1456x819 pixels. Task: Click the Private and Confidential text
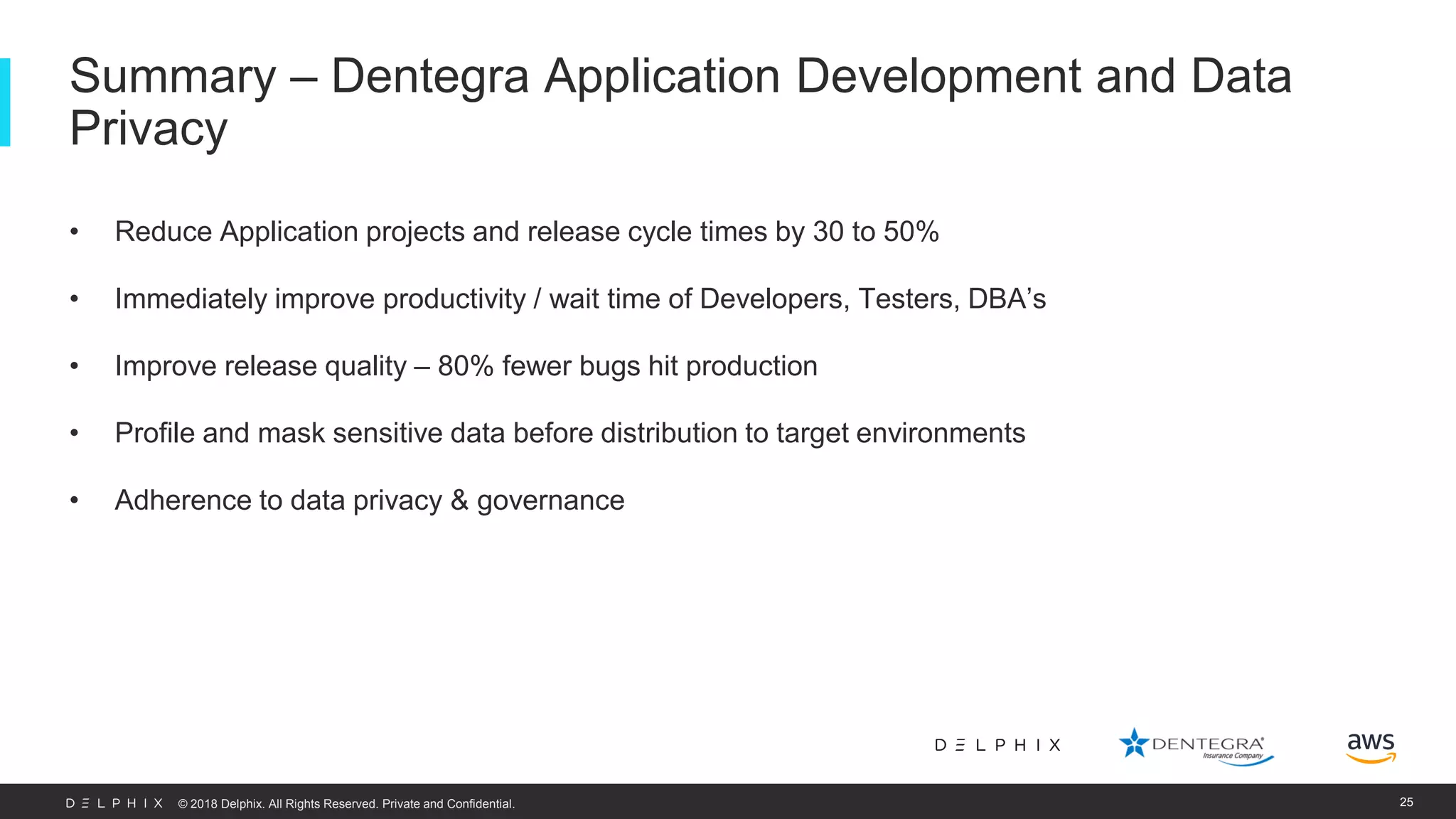(448, 804)
